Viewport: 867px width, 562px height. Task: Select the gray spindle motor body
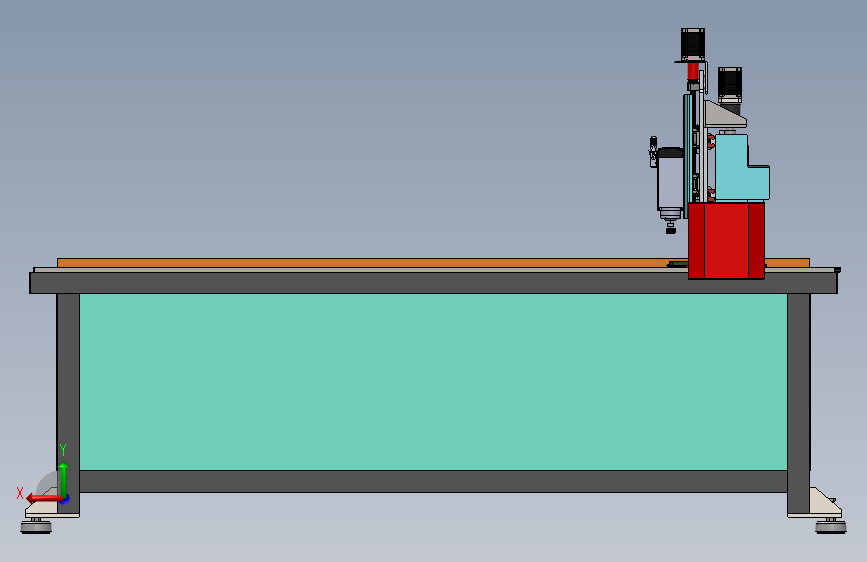click(x=670, y=181)
